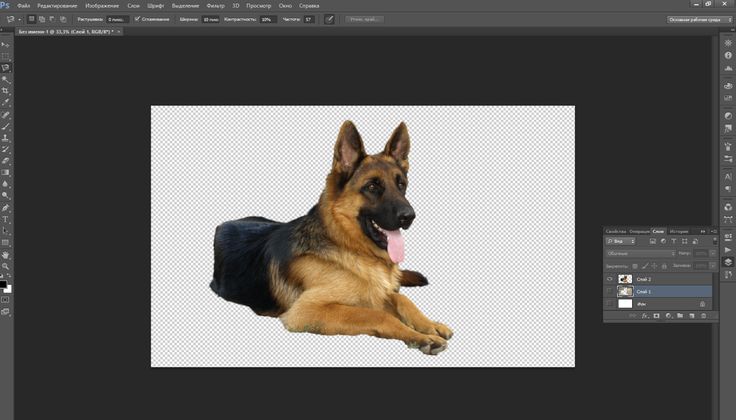The height and width of the screenshot is (420, 736).
Task: Select the Фон layer thumbnail
Action: point(625,303)
